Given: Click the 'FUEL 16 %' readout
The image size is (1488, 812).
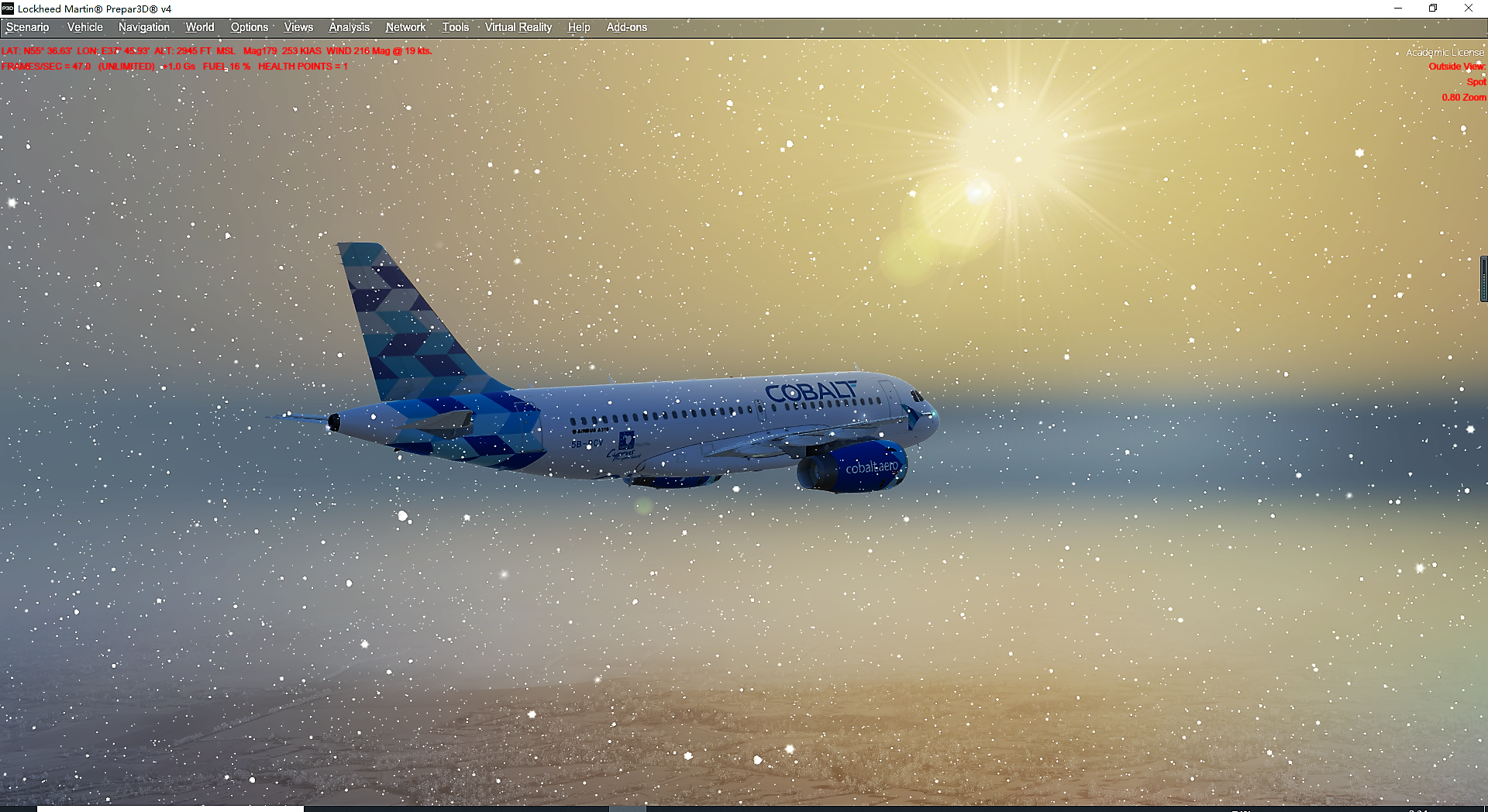Looking at the screenshot, I should [226, 67].
